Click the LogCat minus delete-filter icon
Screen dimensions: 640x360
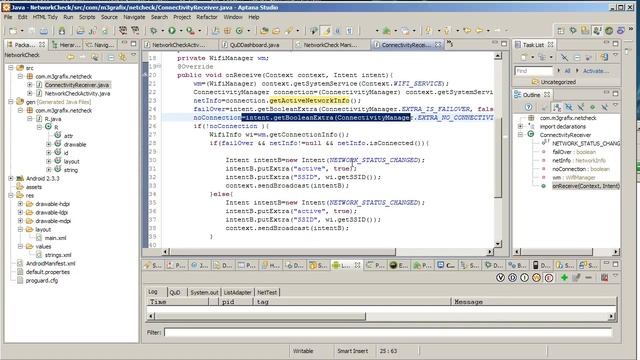[x=588, y=278]
